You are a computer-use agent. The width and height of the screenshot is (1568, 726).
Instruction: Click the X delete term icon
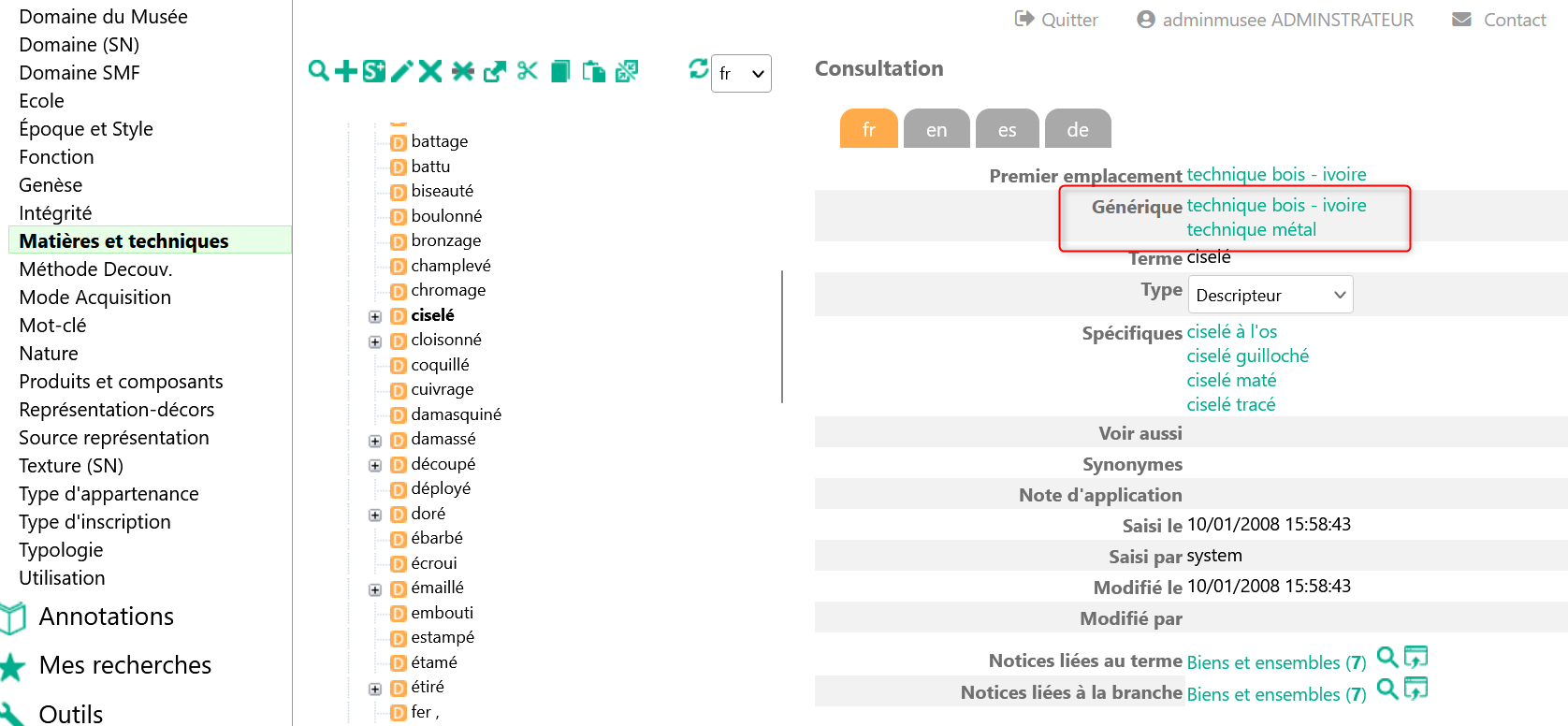430,71
